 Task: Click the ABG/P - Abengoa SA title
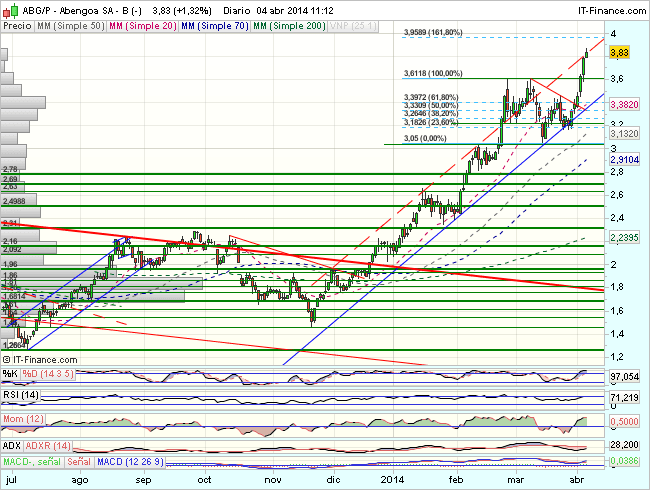(82, 11)
